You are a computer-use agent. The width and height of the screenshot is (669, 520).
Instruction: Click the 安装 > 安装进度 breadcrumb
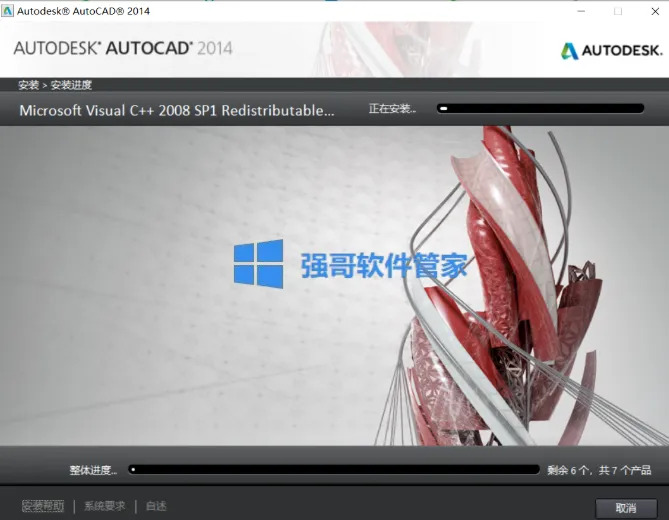[x=55, y=85]
